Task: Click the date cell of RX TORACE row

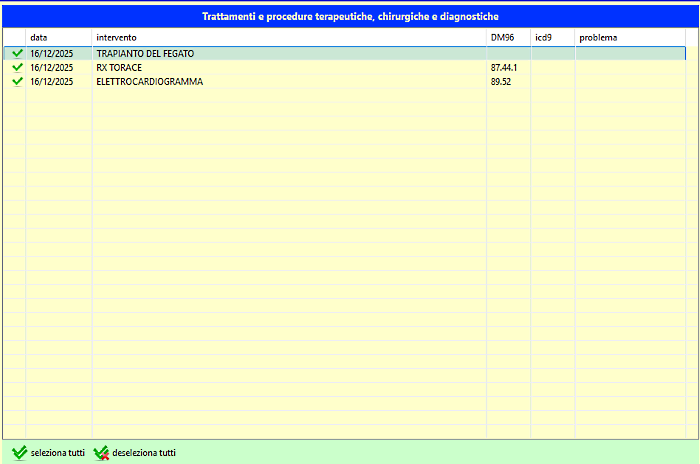Action: pyautogui.click(x=59, y=67)
